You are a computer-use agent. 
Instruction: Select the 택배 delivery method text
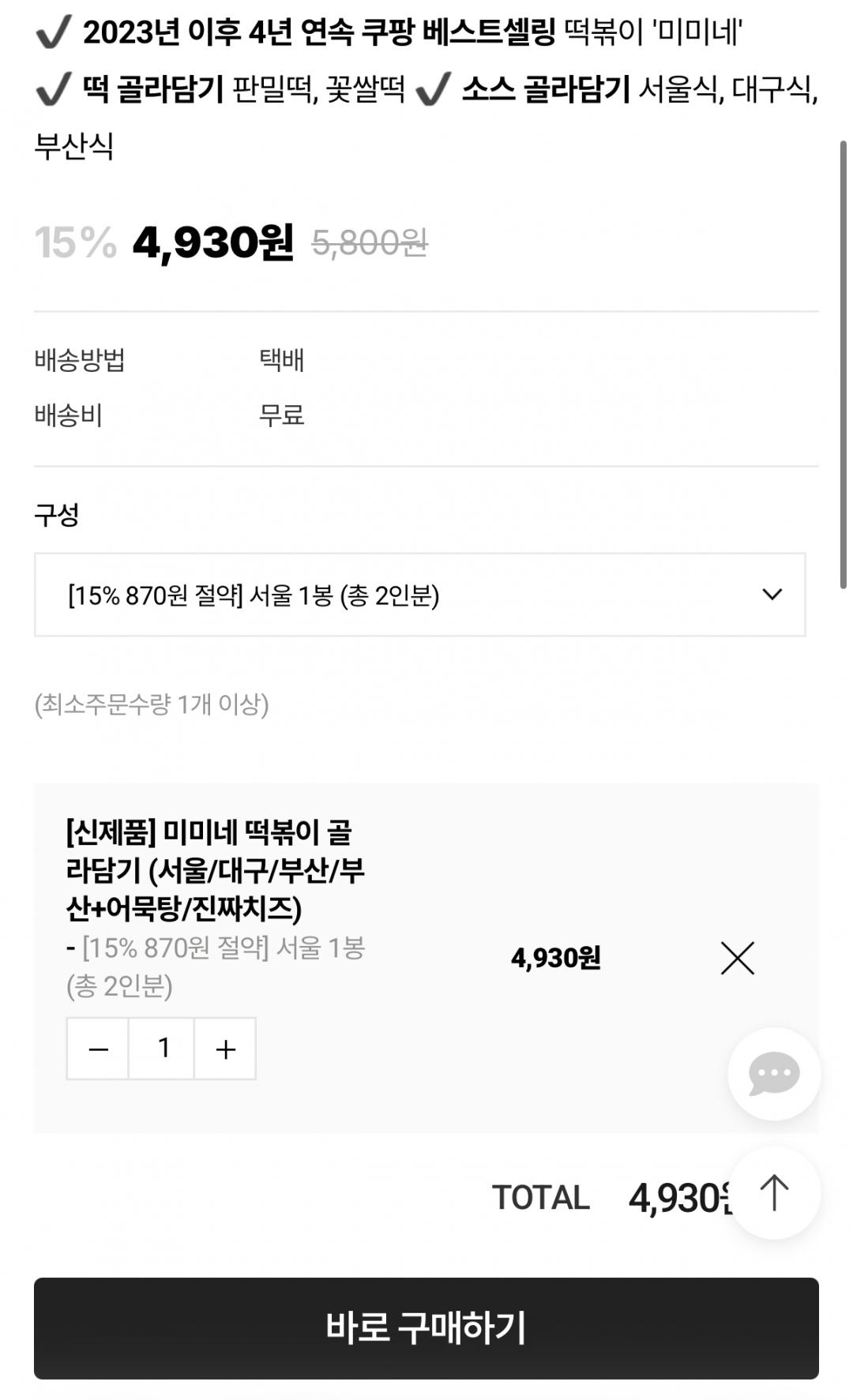(x=281, y=360)
